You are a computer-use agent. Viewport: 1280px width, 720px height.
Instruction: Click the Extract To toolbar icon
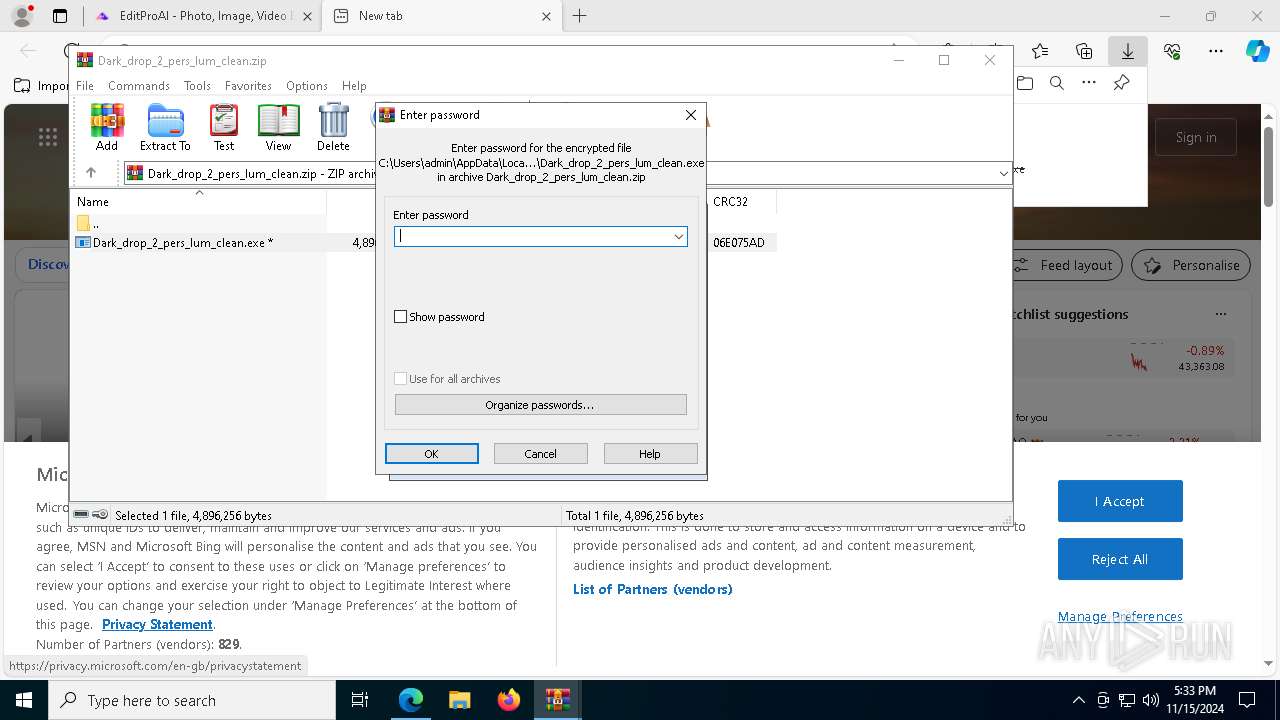point(165,127)
